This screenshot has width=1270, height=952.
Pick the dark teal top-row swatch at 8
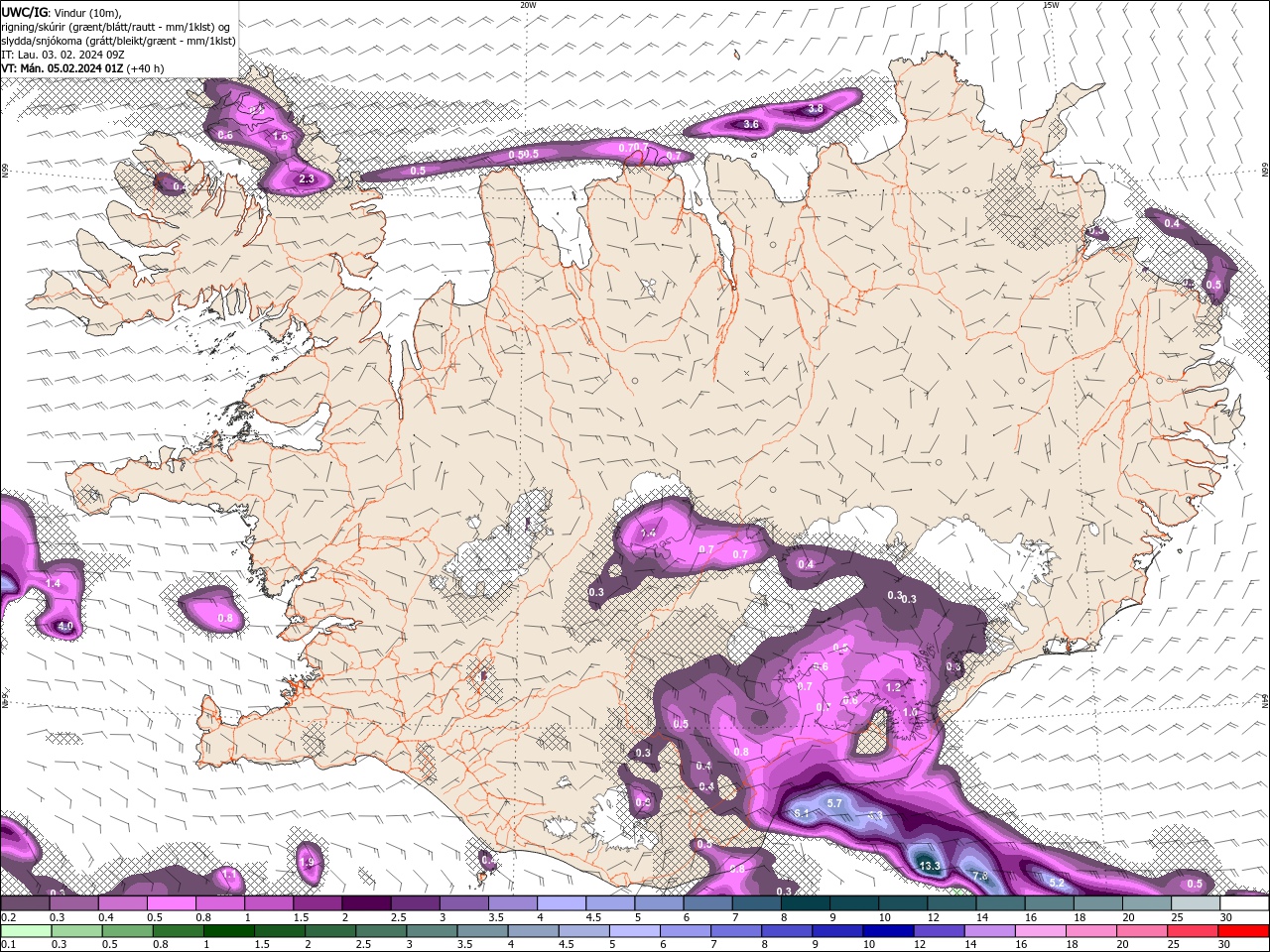tap(806, 903)
